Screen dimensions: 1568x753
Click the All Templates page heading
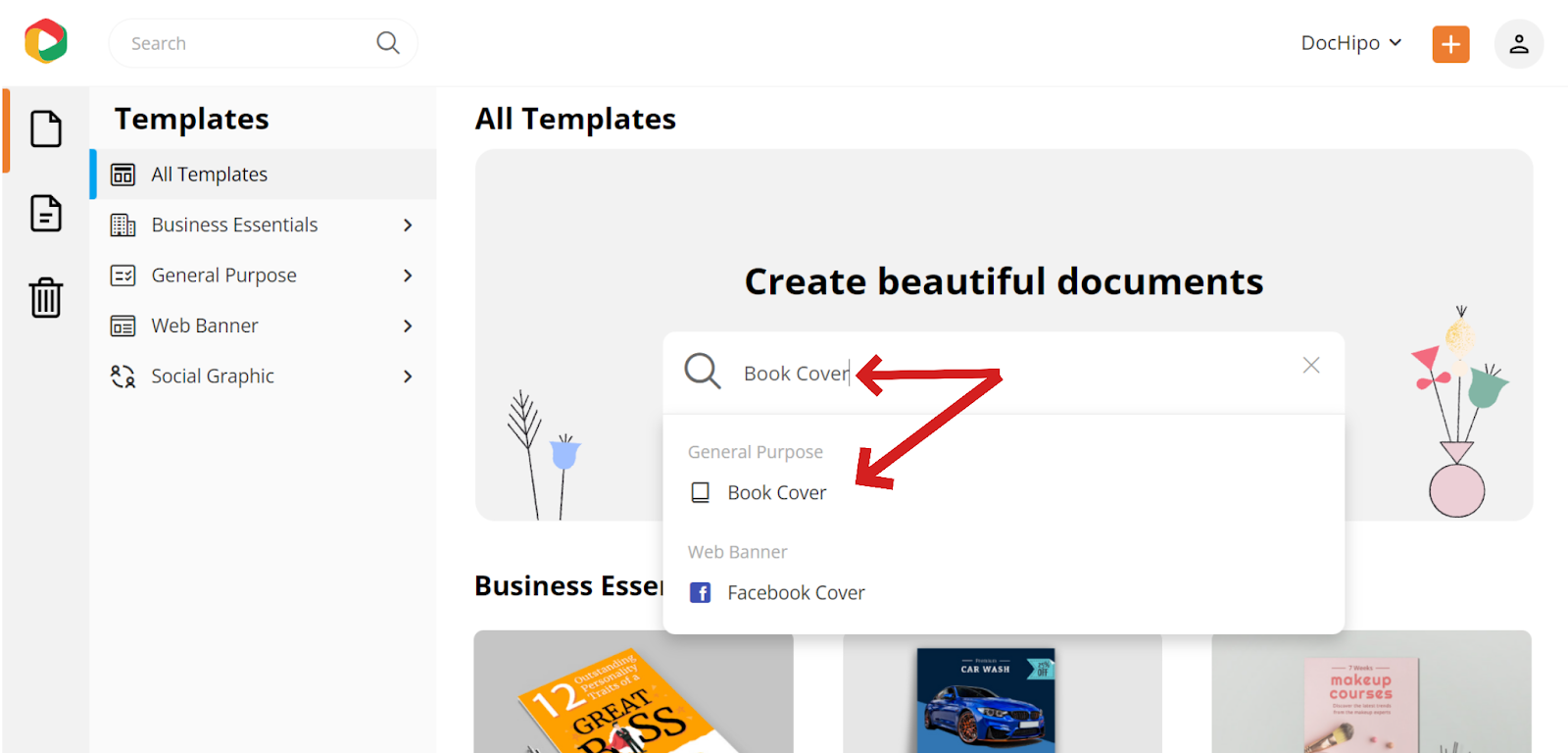point(575,119)
